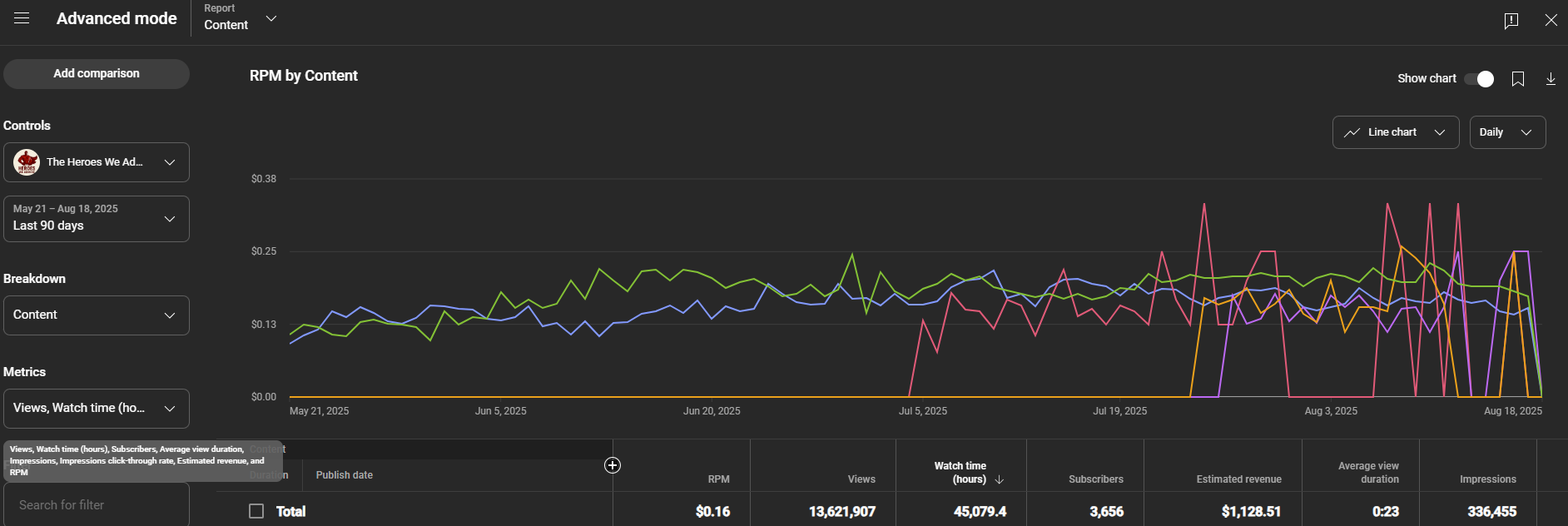Change the Daily granularity dropdown
The height and width of the screenshot is (526, 1568).
click(1507, 132)
